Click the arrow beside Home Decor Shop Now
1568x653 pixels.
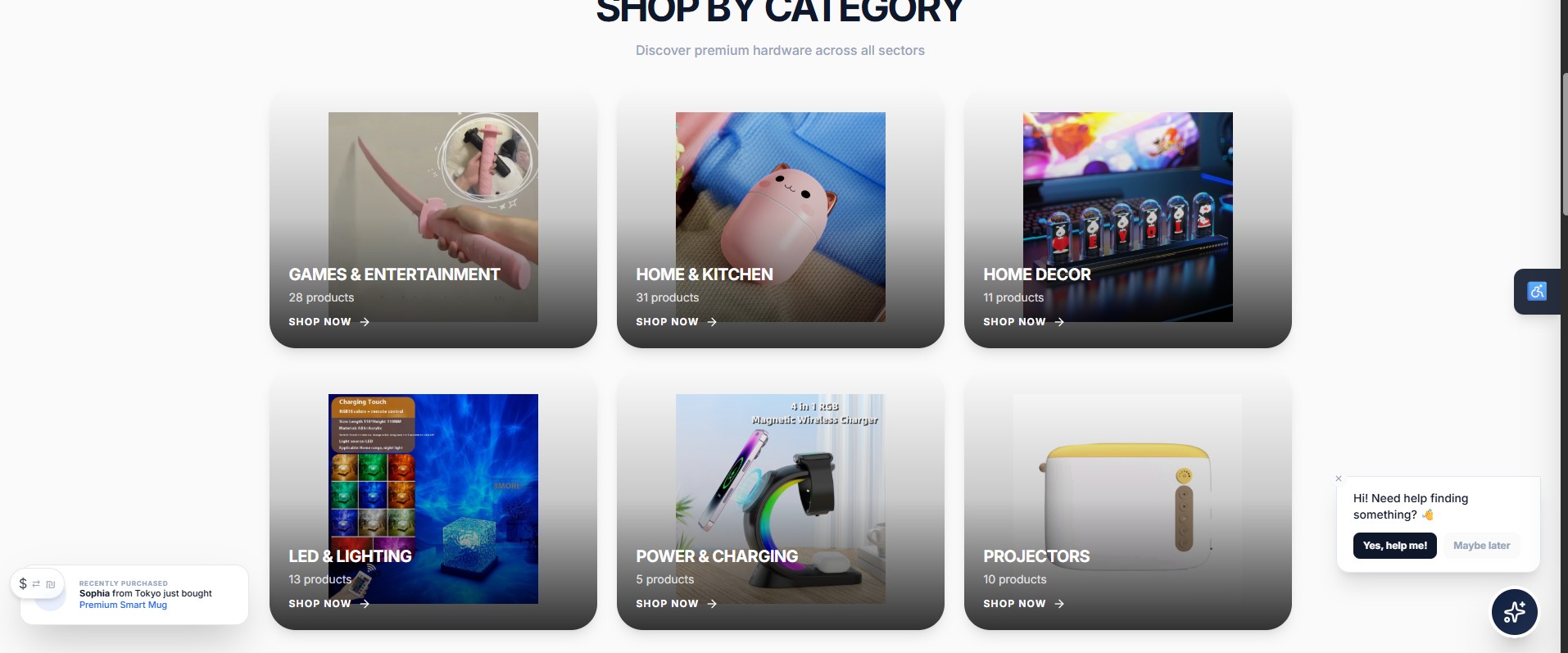point(1059,322)
